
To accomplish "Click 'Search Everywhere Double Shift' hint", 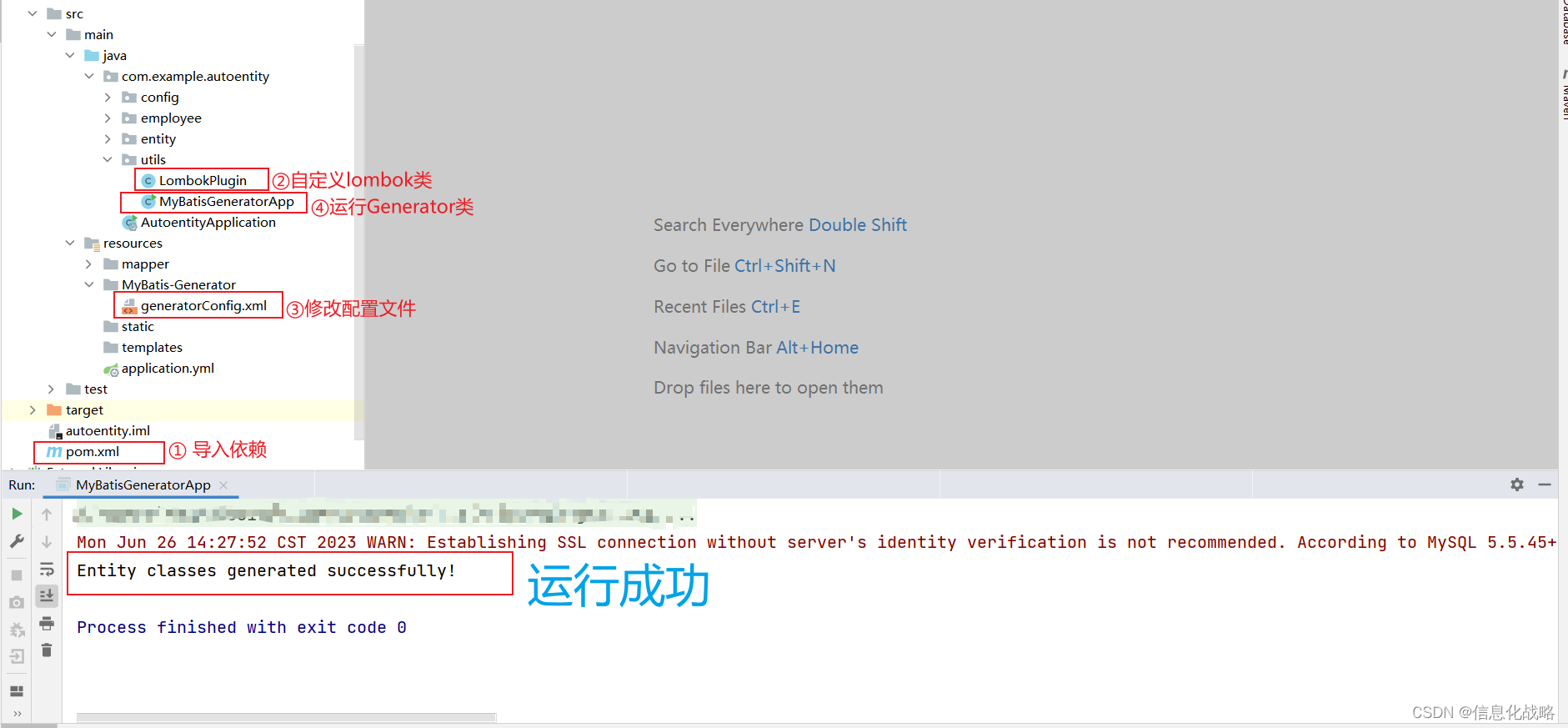I will pyautogui.click(x=780, y=225).
